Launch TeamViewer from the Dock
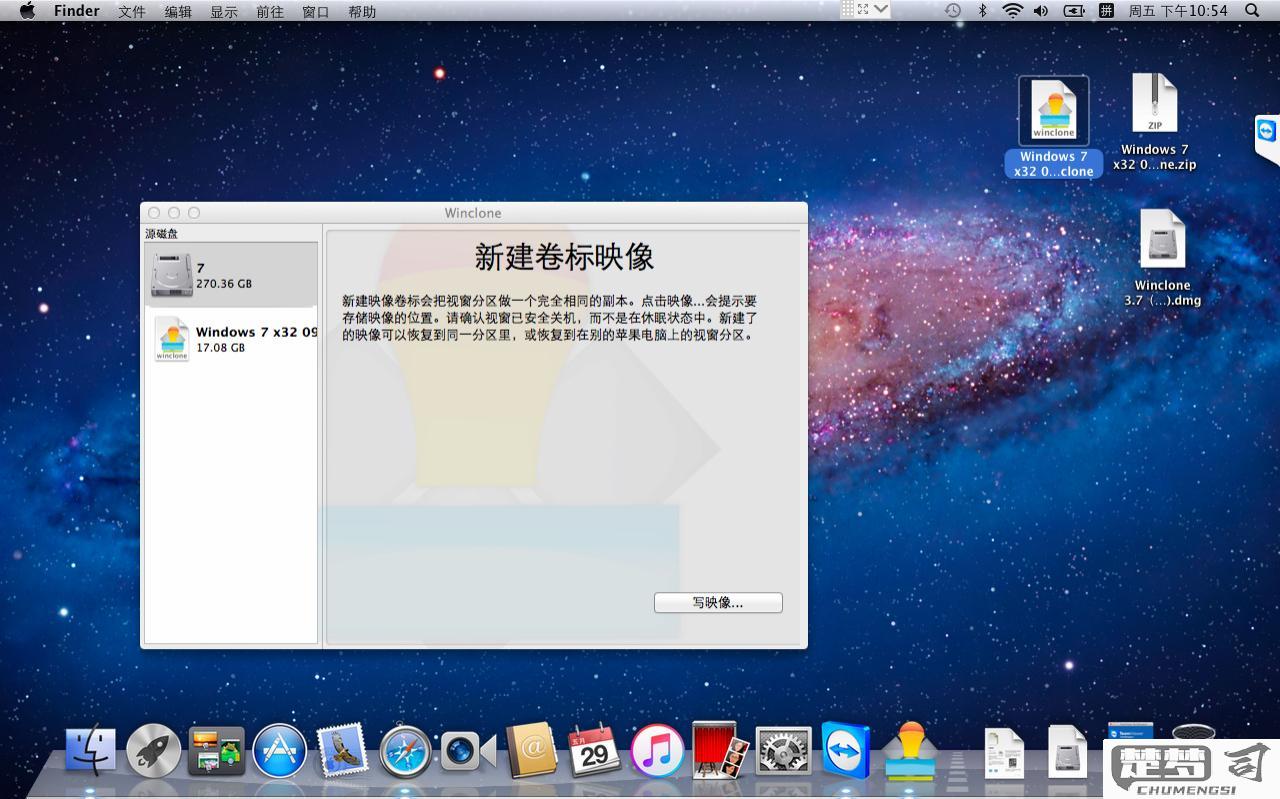 (845, 749)
